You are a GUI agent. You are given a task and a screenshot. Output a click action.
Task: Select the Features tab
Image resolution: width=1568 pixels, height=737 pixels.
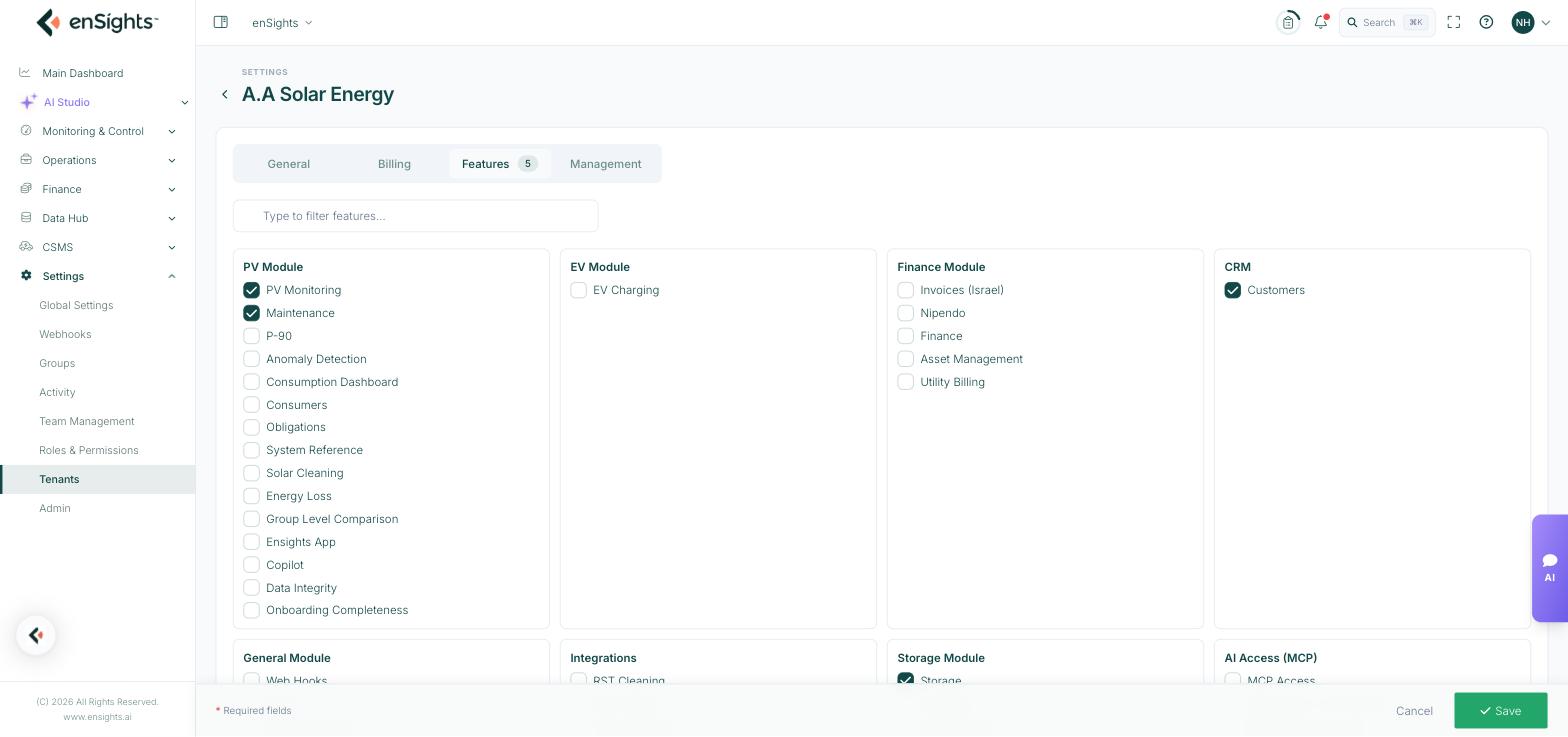[499, 163]
